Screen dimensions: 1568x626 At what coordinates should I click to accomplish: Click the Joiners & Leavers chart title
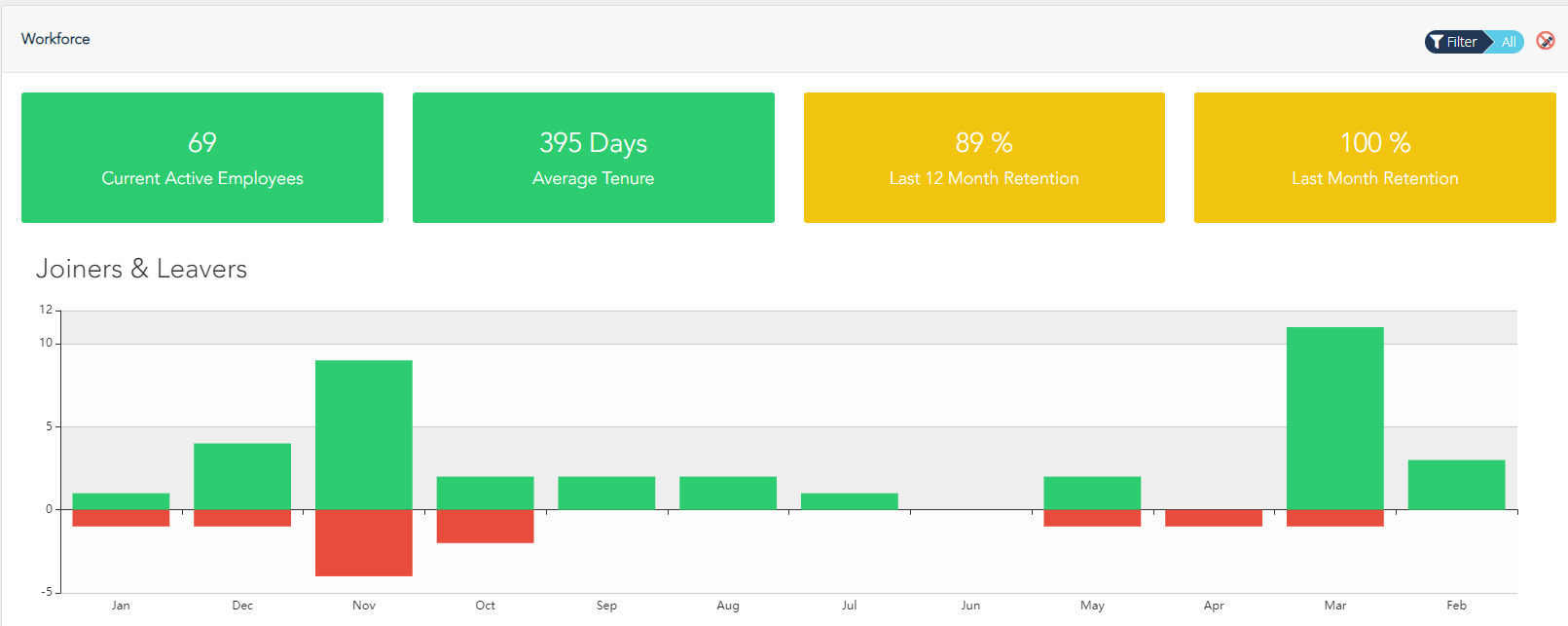tap(142, 269)
